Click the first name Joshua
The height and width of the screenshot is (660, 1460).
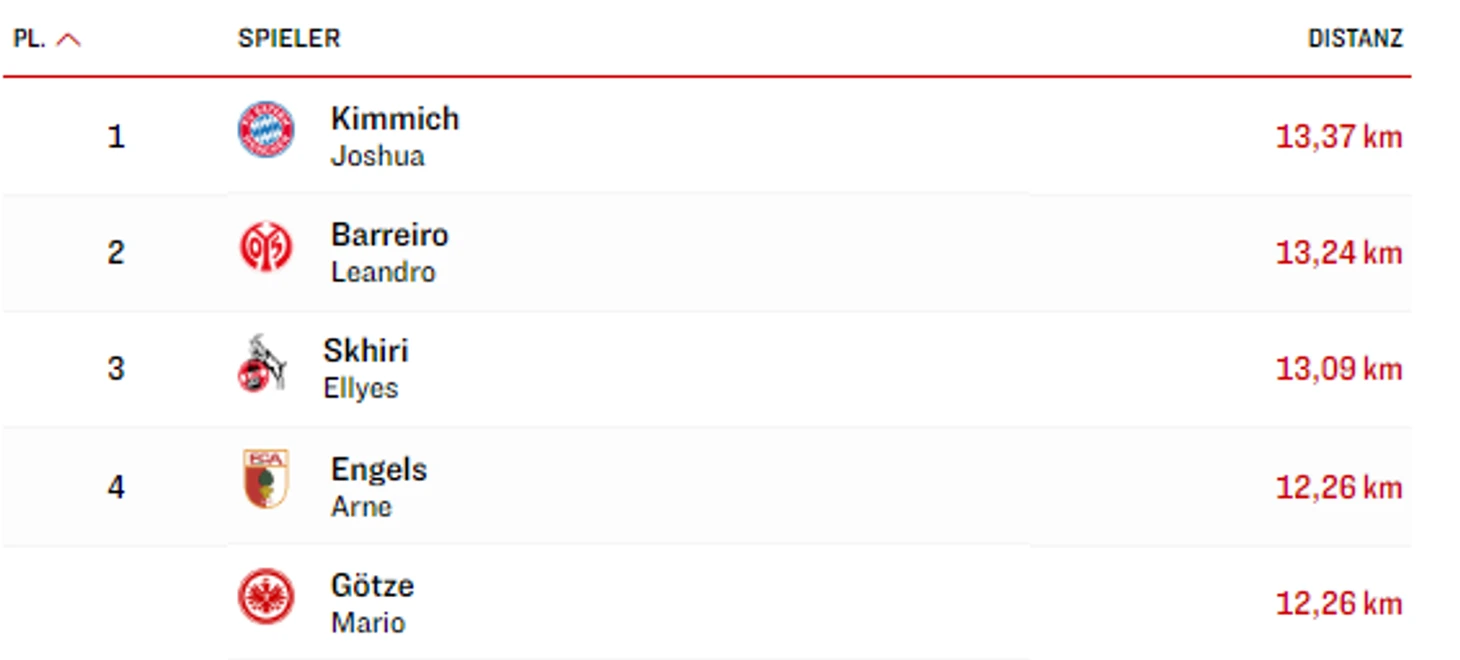tap(378, 157)
